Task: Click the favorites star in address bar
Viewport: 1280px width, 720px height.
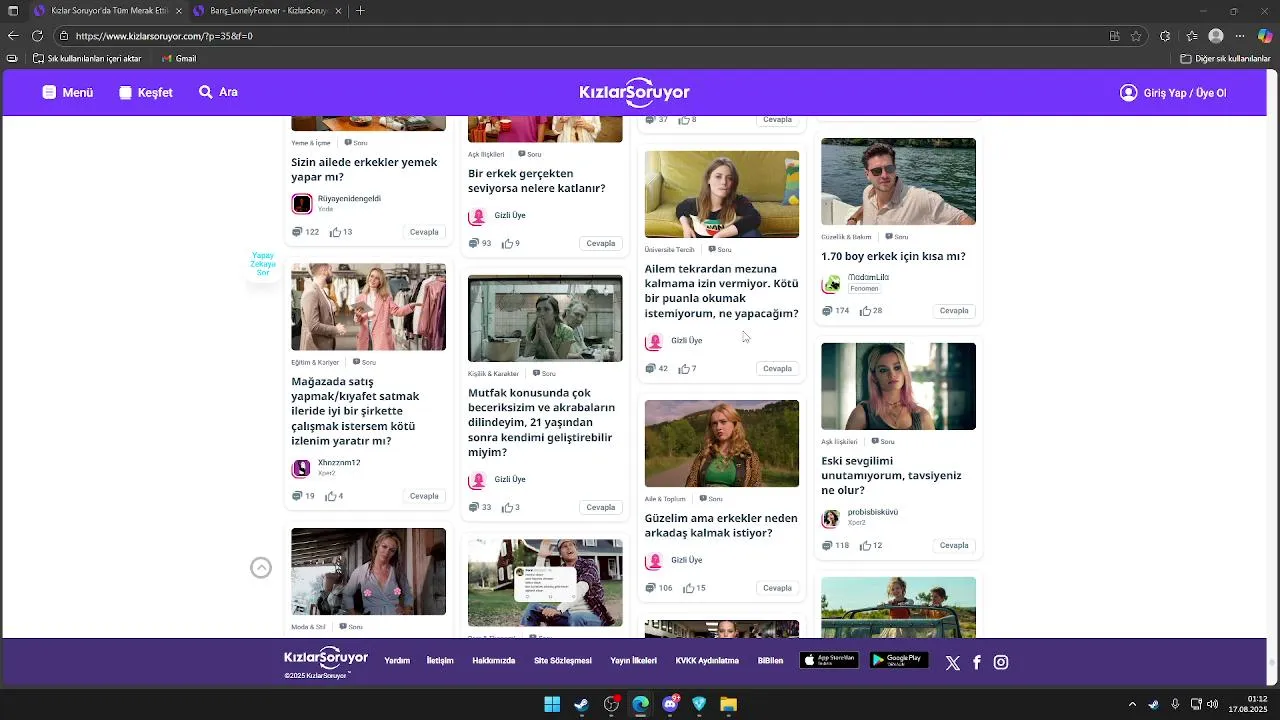Action: click(x=1136, y=36)
